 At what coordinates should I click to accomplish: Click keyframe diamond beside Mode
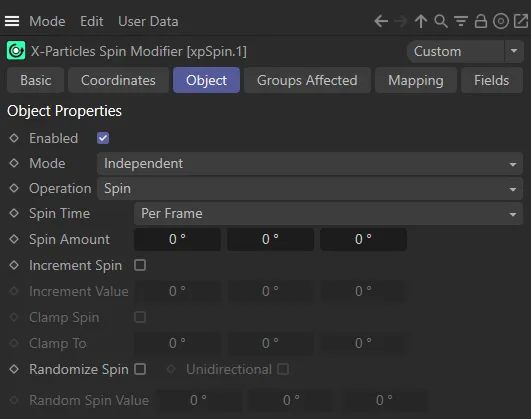click(x=14, y=163)
